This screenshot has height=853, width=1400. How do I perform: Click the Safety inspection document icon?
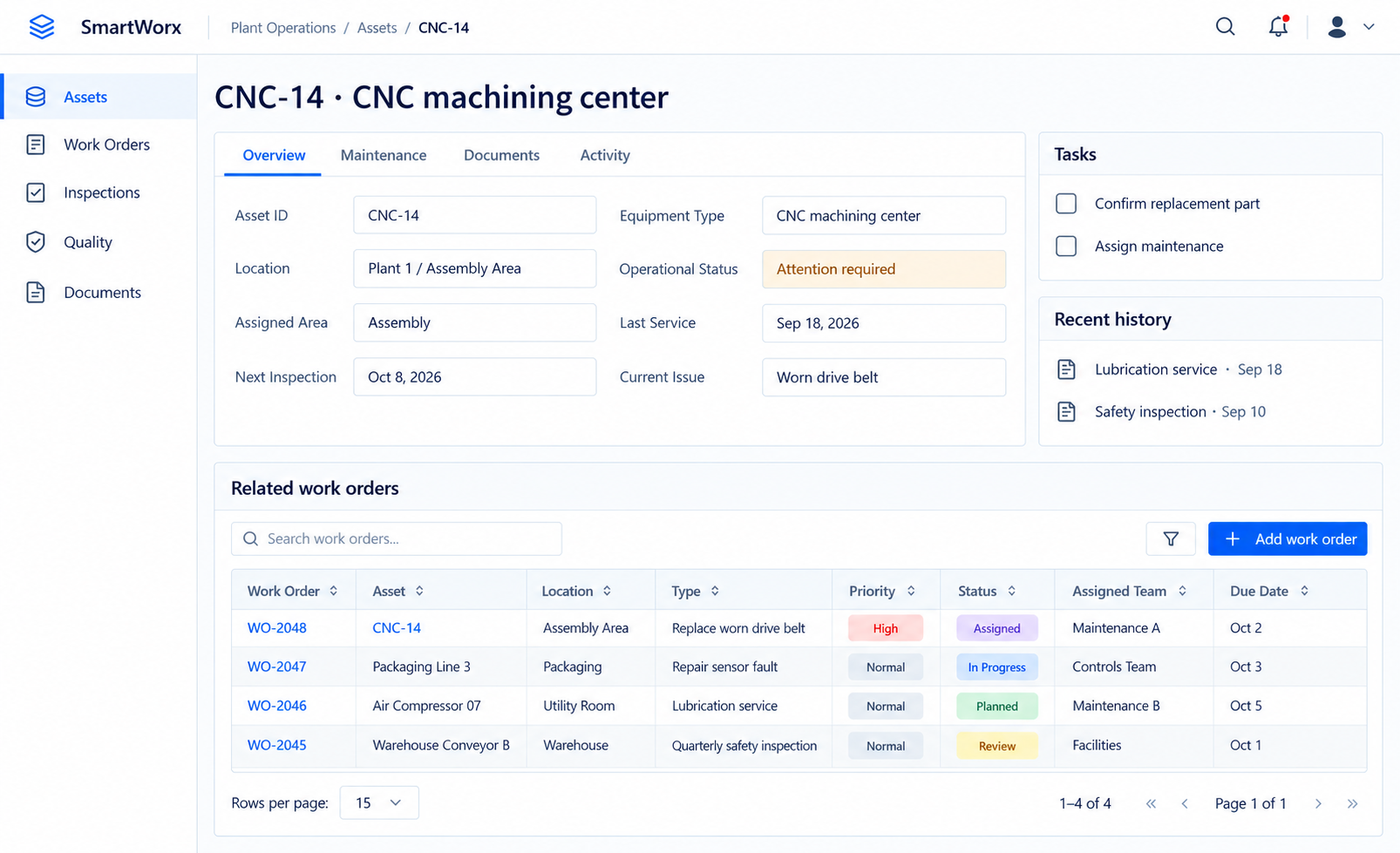(1066, 412)
